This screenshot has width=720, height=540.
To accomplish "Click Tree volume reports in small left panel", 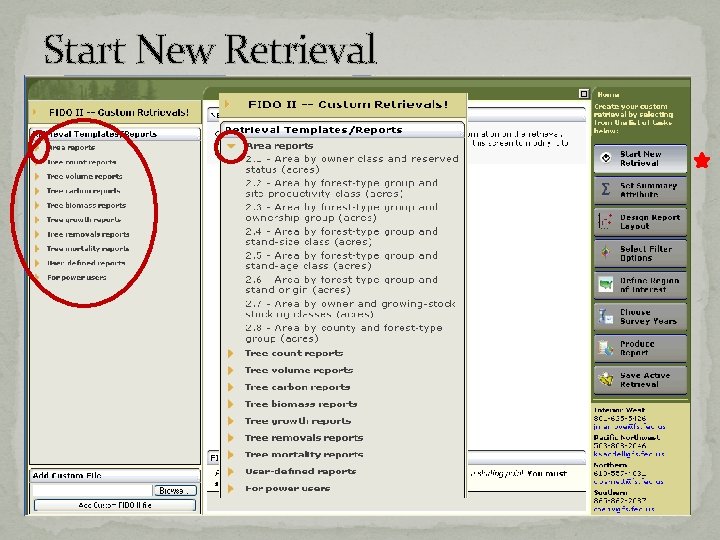I will (x=84, y=176).
